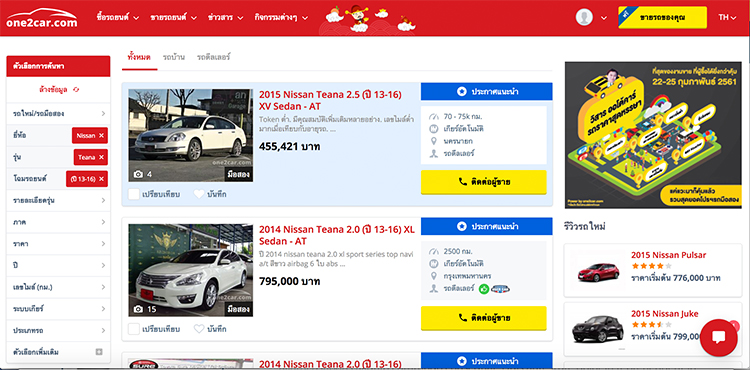Viewport: 750px width, 370px height.
Task: Switch to the รถบ้าน tab
Action: 173,57
